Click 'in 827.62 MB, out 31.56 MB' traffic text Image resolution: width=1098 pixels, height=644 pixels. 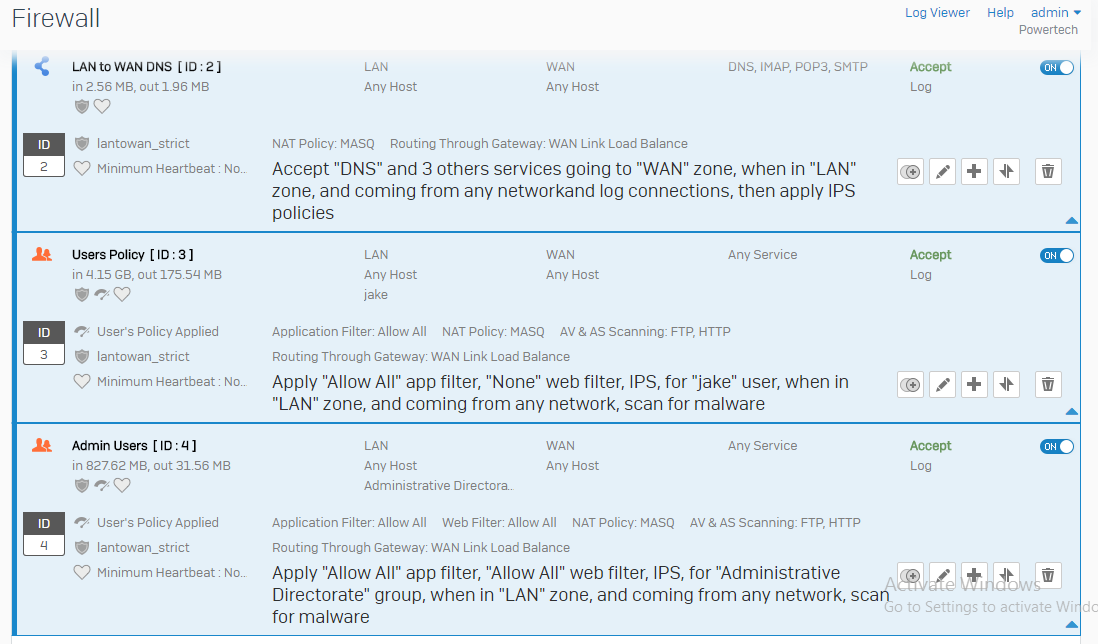pyautogui.click(x=151, y=466)
